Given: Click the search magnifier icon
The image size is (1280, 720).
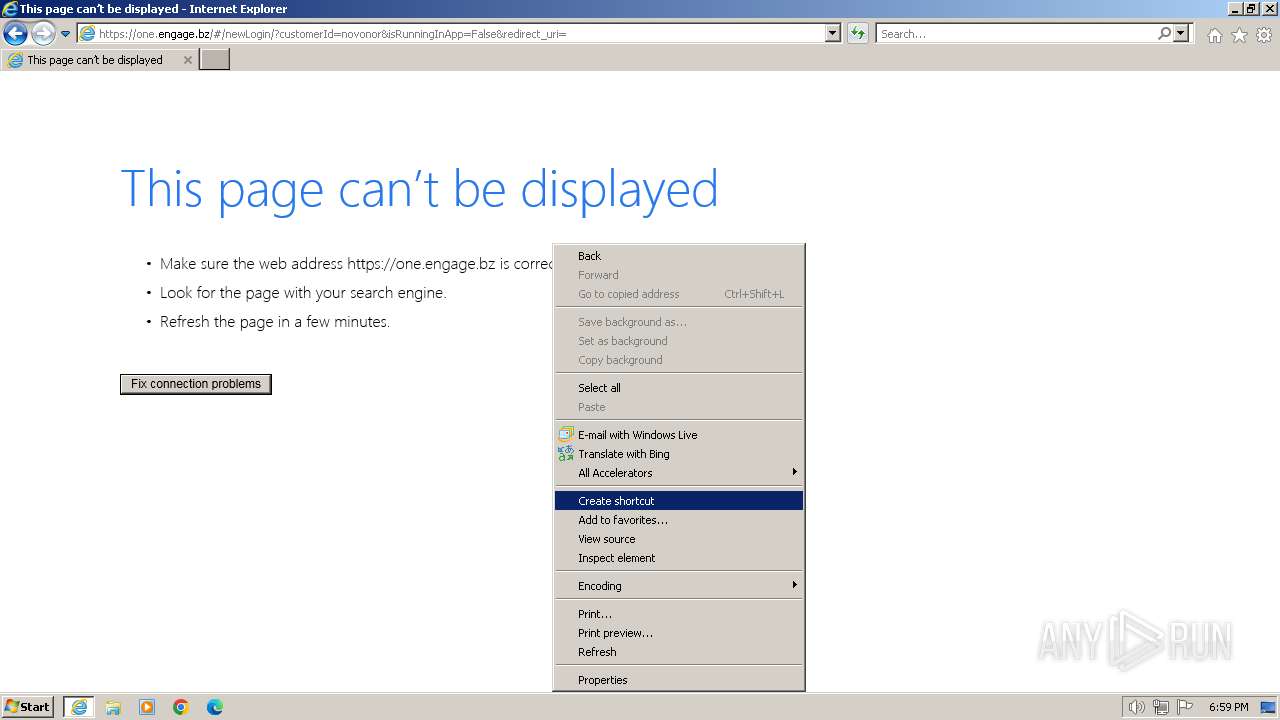Looking at the screenshot, I should (x=1164, y=33).
